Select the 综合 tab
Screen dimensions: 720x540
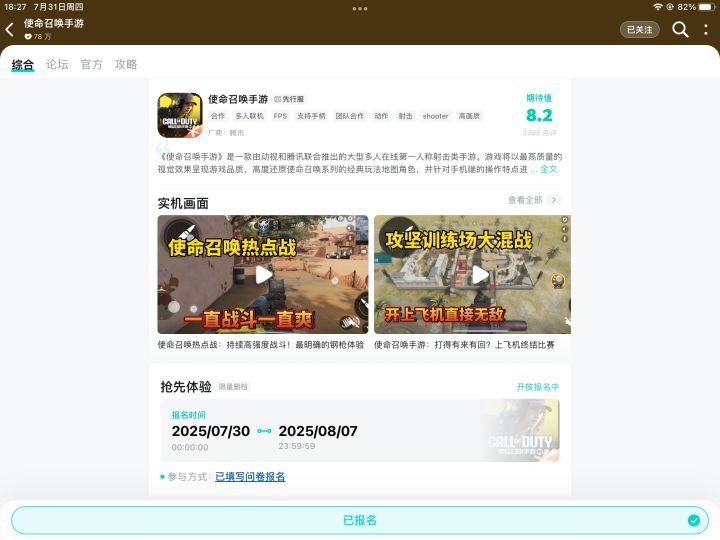tap(22, 64)
